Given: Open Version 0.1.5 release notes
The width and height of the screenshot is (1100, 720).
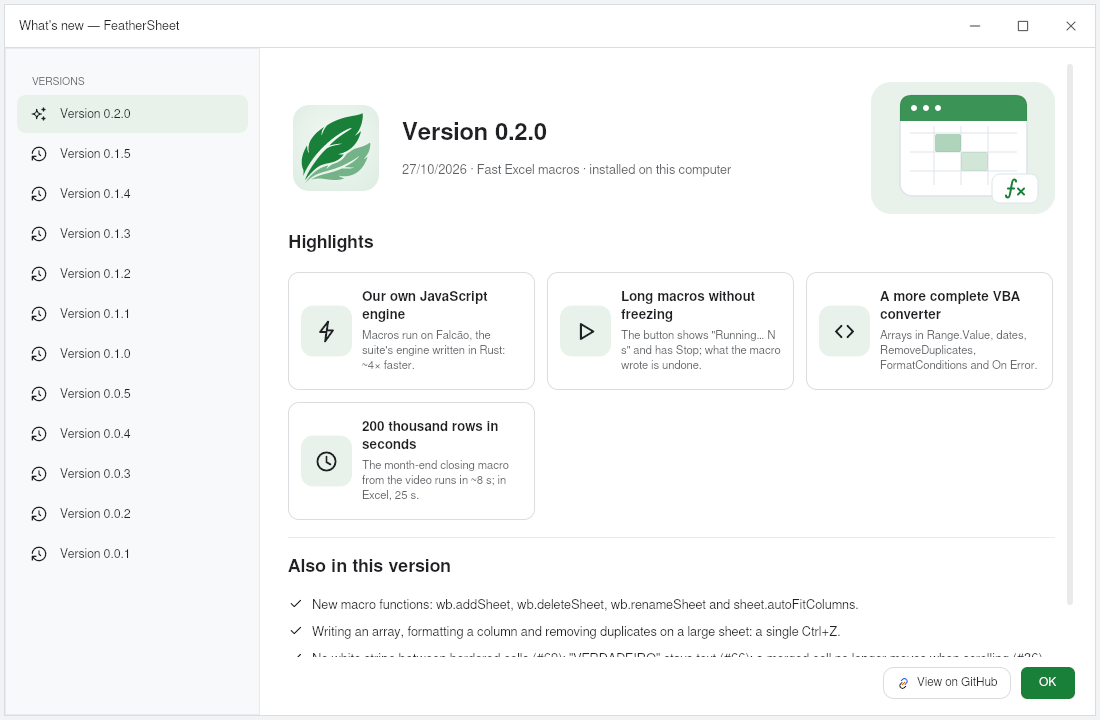Looking at the screenshot, I should click(x=132, y=154).
